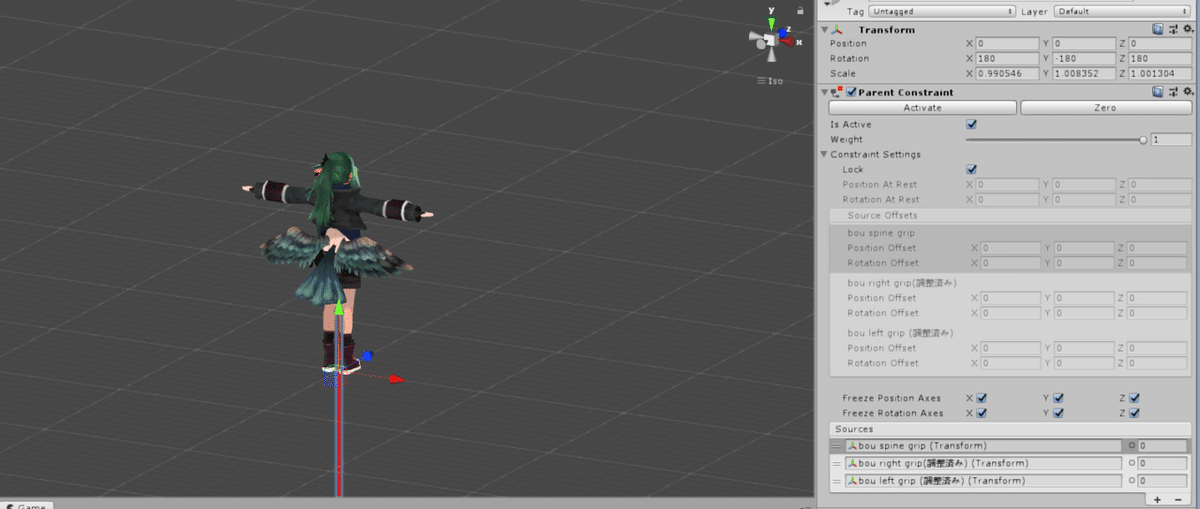Click the Weight slider handle
Image resolution: width=1200 pixels, height=509 pixels.
pyautogui.click(x=1143, y=140)
